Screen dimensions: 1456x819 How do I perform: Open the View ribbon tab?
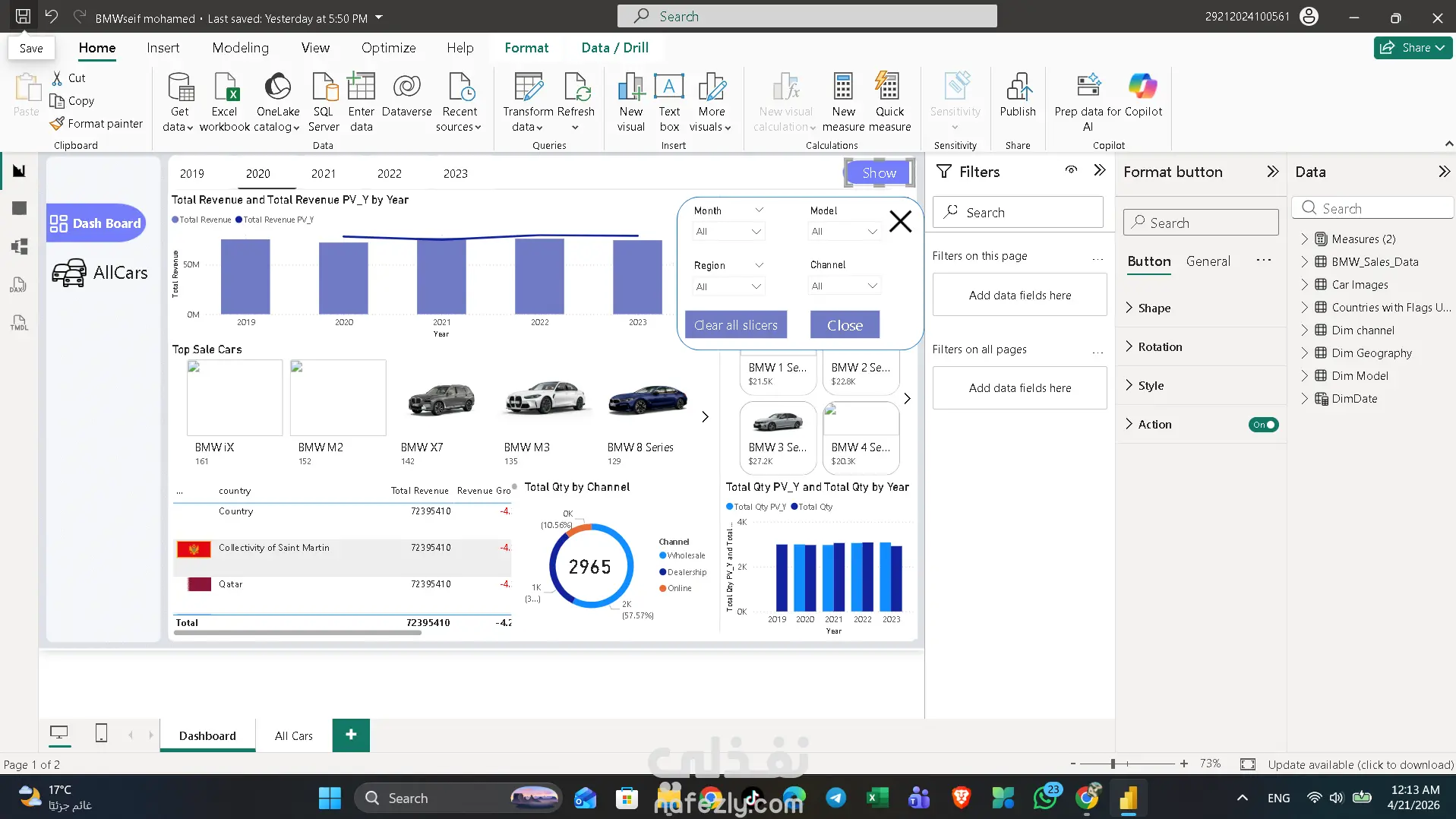pos(315,48)
